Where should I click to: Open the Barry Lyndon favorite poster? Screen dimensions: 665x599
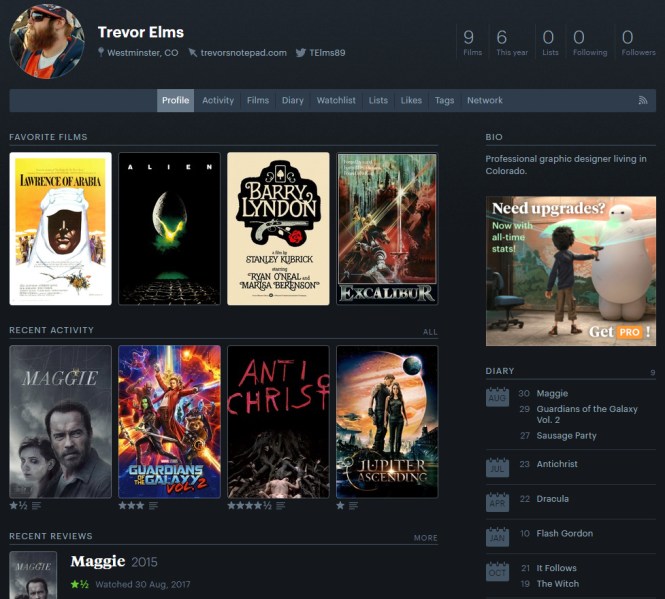278,228
